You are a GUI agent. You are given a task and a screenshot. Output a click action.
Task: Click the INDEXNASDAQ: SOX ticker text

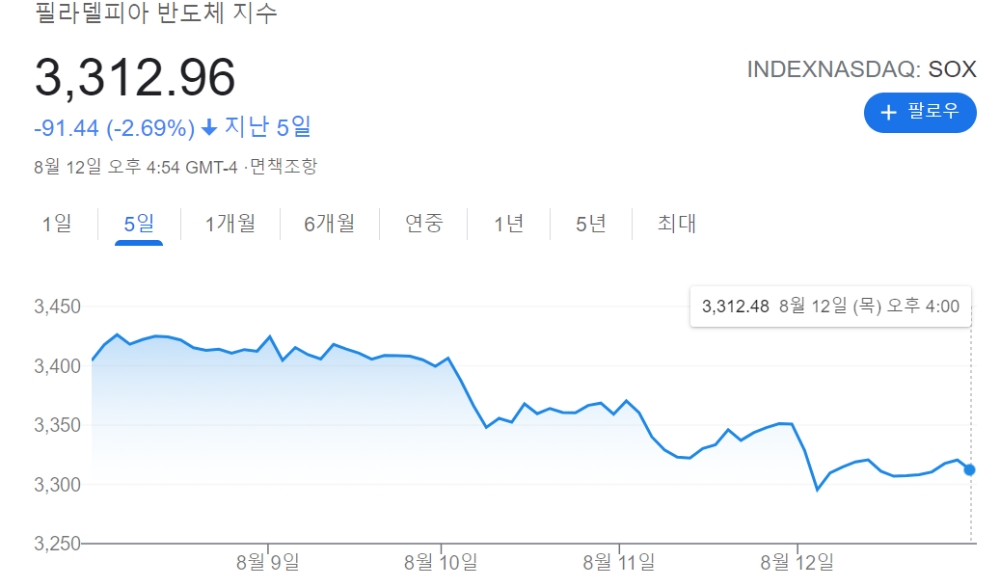(861, 70)
